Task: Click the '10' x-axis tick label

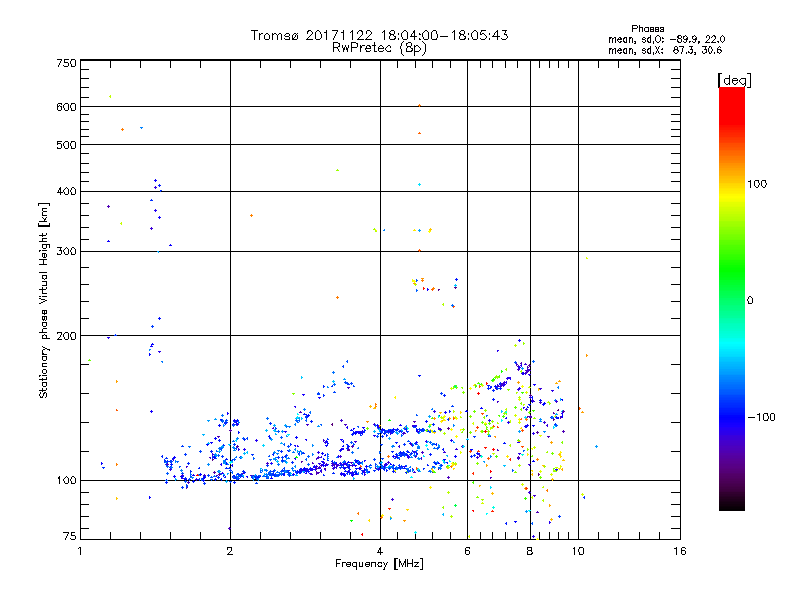Action: point(578,551)
